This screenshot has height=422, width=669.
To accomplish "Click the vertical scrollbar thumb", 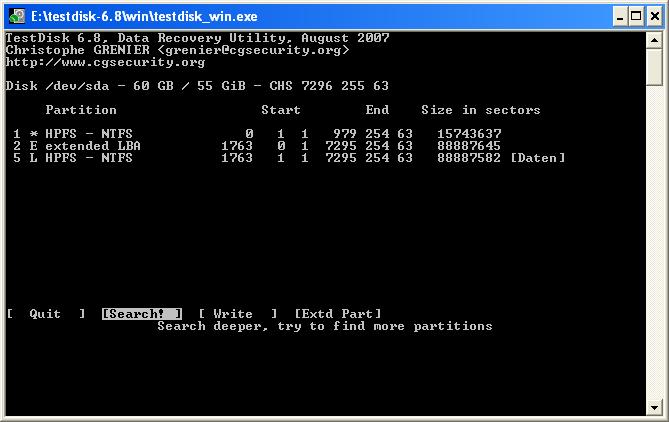I will pos(654,67).
